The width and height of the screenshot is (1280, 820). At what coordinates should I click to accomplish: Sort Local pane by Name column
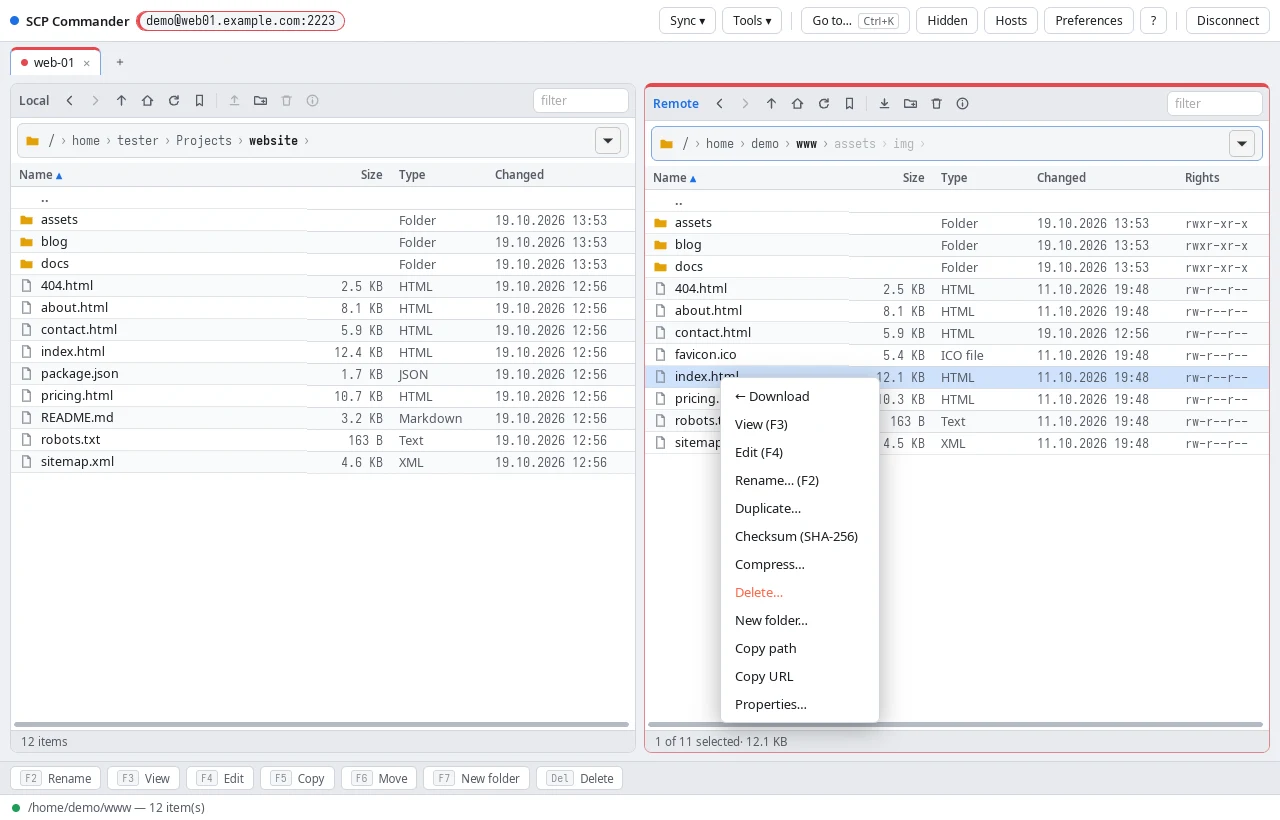coord(41,174)
